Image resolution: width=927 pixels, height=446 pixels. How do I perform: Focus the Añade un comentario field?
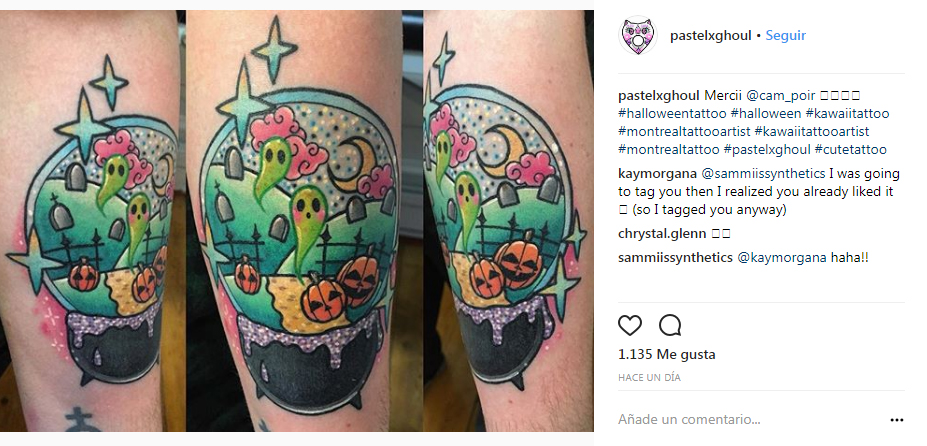pyautogui.click(x=750, y=420)
